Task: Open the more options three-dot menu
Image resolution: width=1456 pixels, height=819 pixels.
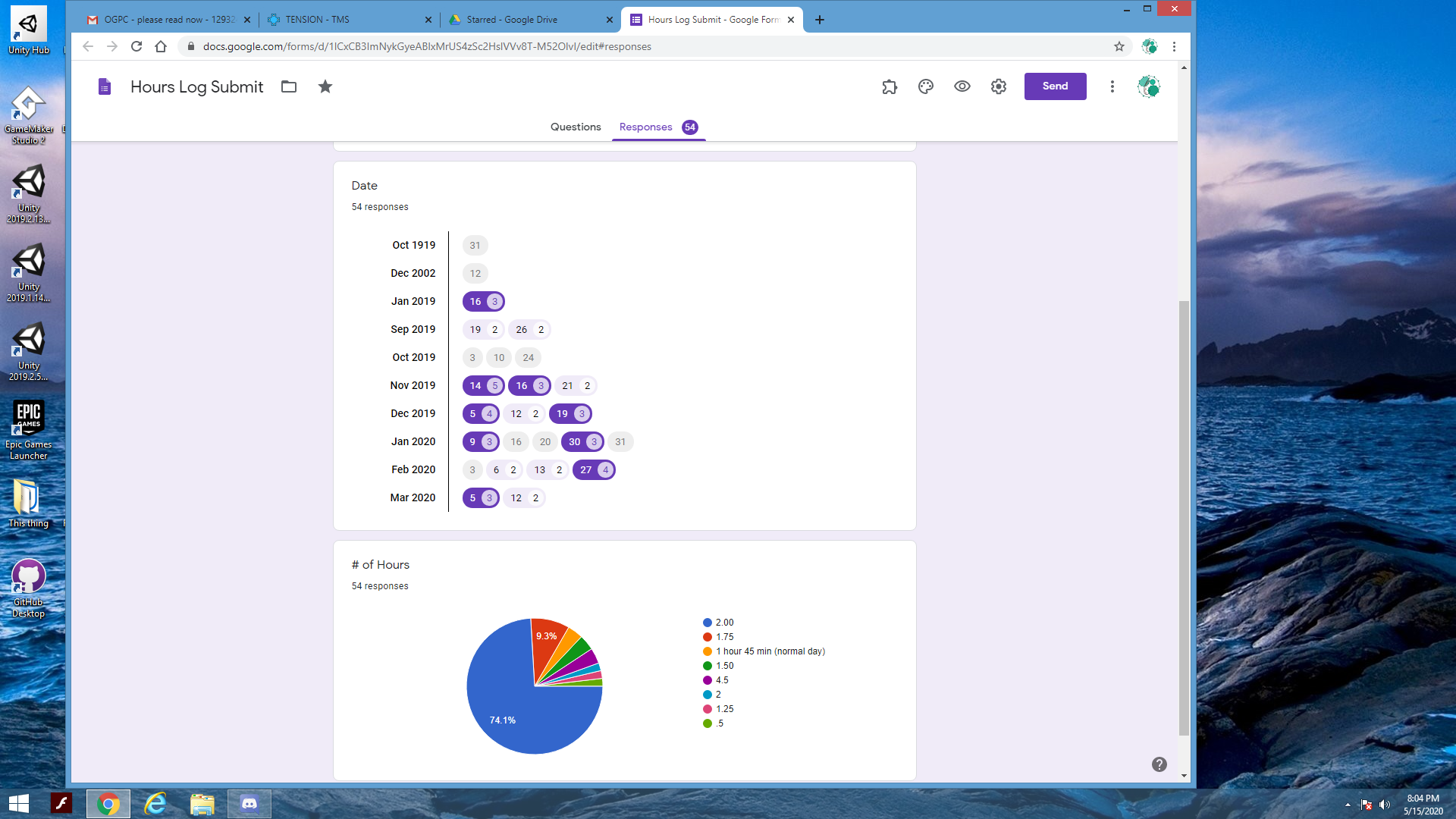Action: 1112,86
